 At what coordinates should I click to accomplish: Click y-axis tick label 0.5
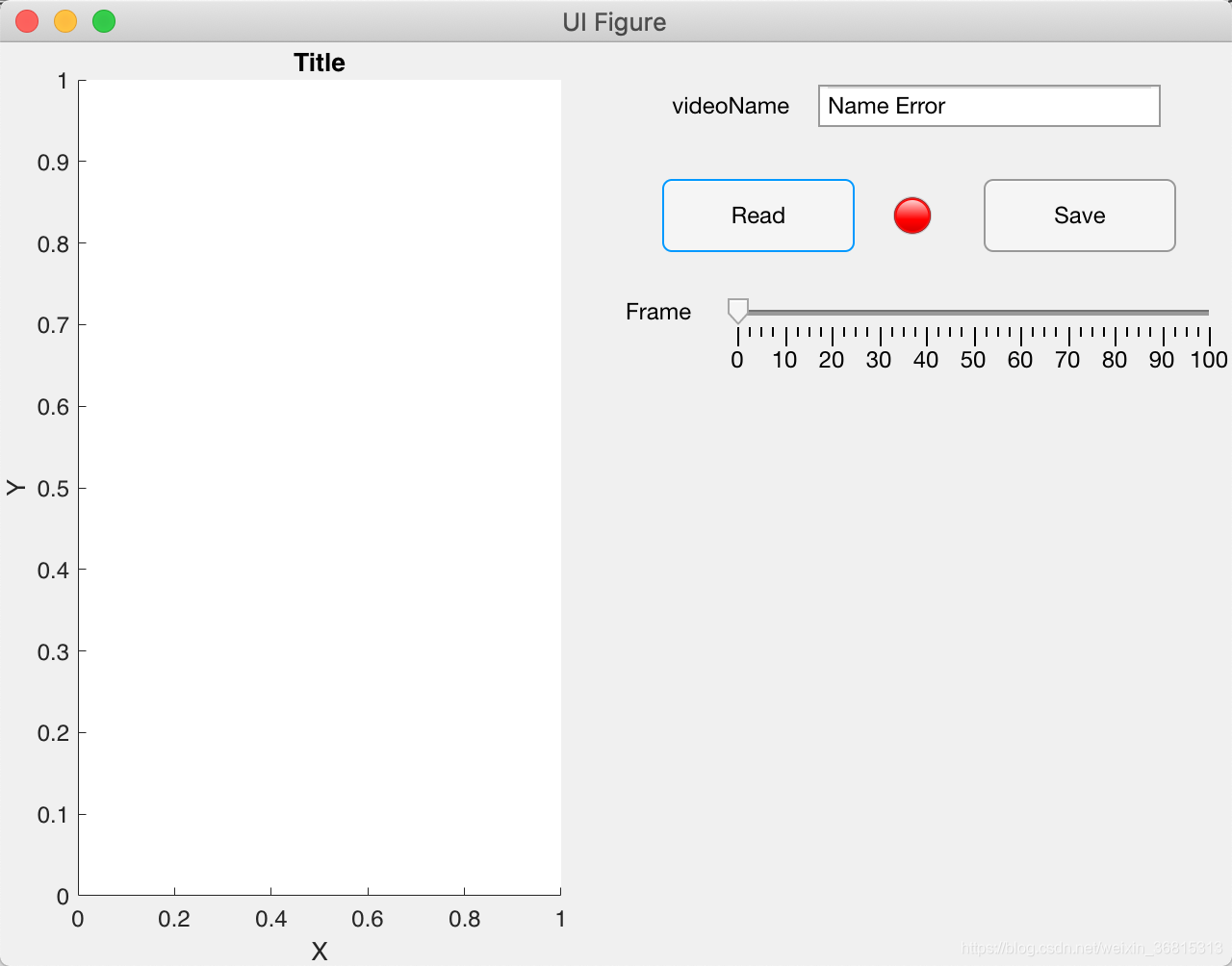[x=53, y=489]
